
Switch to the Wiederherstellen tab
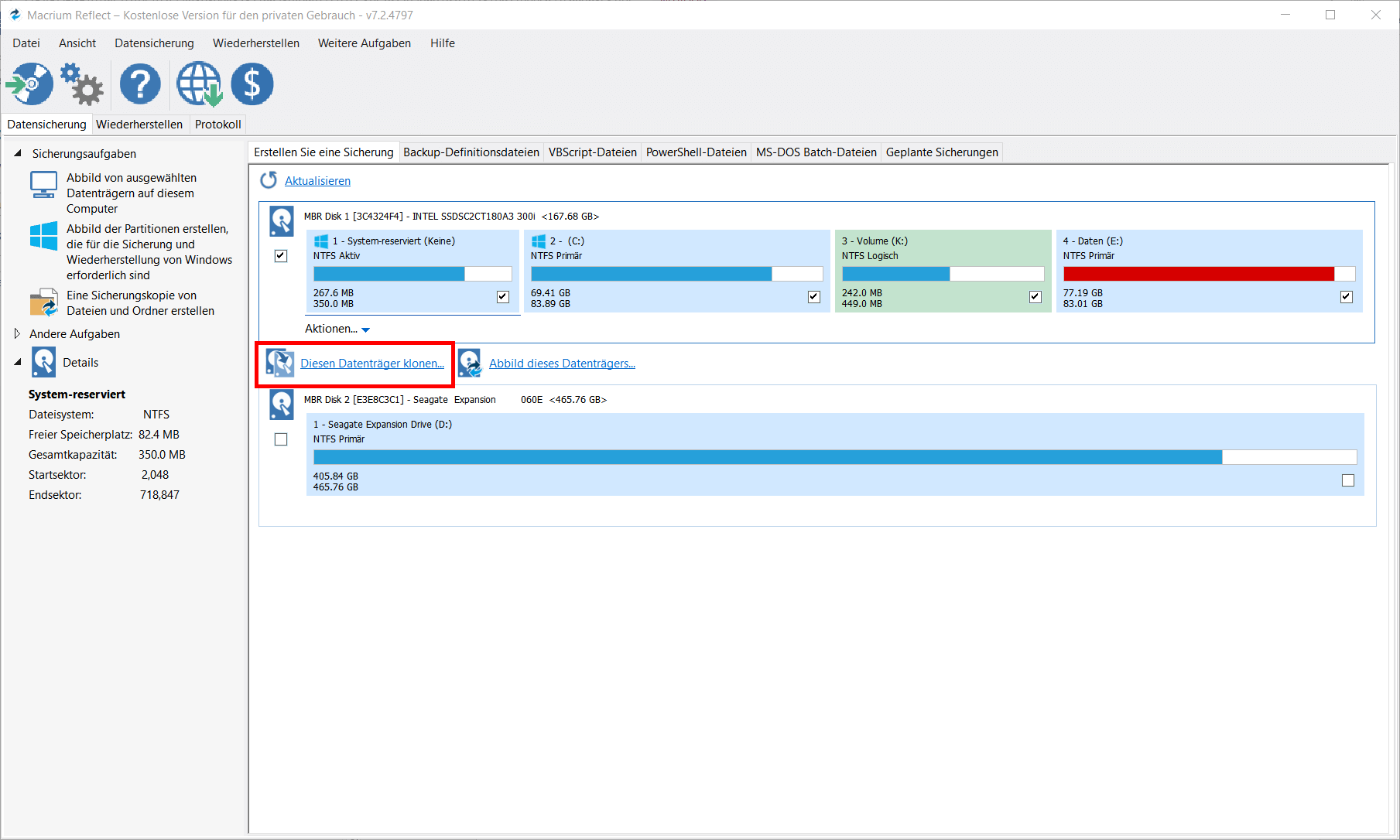point(139,125)
